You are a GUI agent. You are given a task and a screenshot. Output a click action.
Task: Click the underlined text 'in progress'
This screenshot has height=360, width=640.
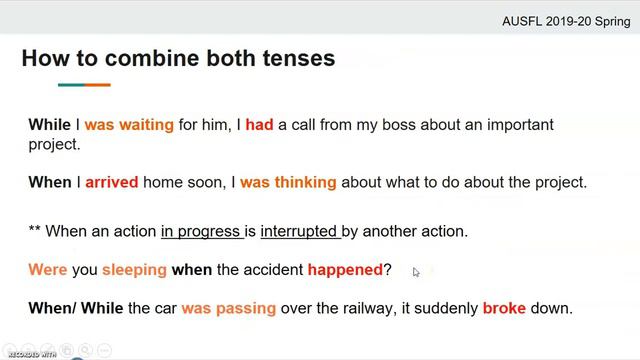pyautogui.click(x=200, y=231)
